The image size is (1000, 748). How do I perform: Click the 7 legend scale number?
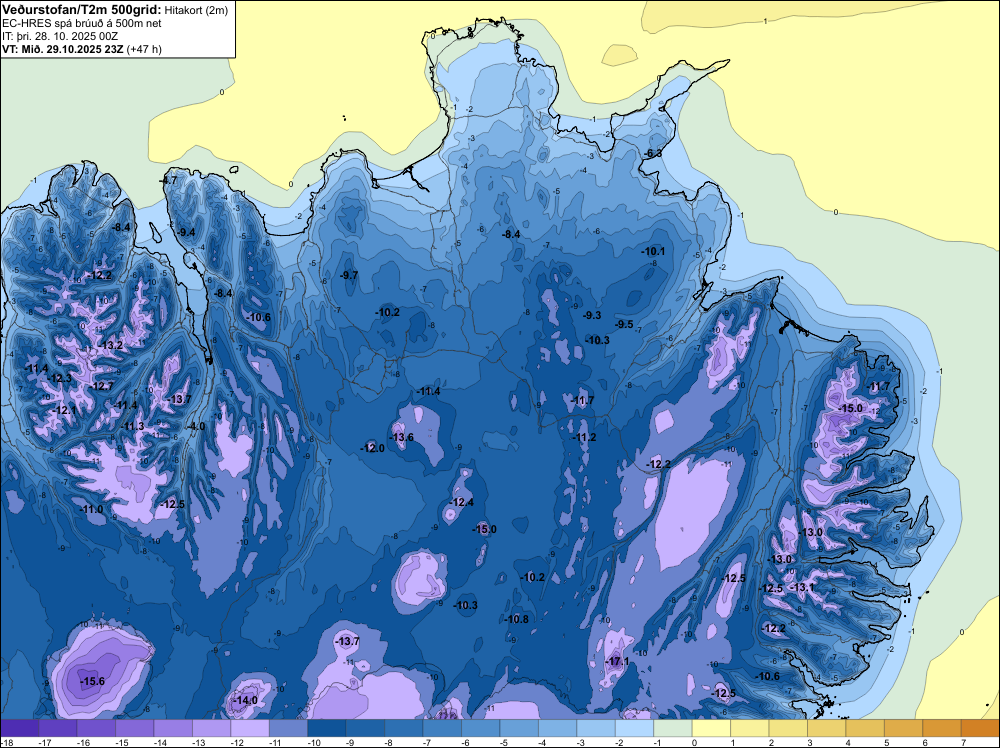pyautogui.click(x=964, y=742)
